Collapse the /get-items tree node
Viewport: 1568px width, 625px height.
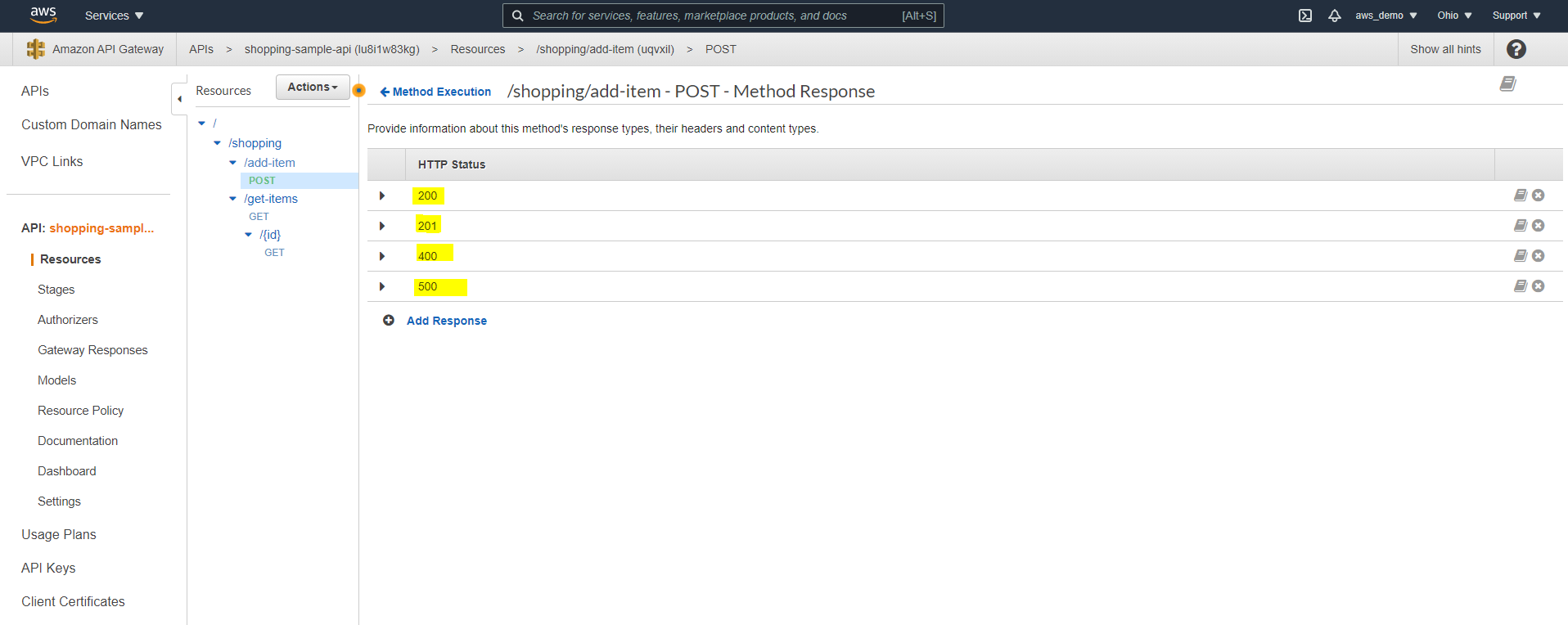pos(232,199)
